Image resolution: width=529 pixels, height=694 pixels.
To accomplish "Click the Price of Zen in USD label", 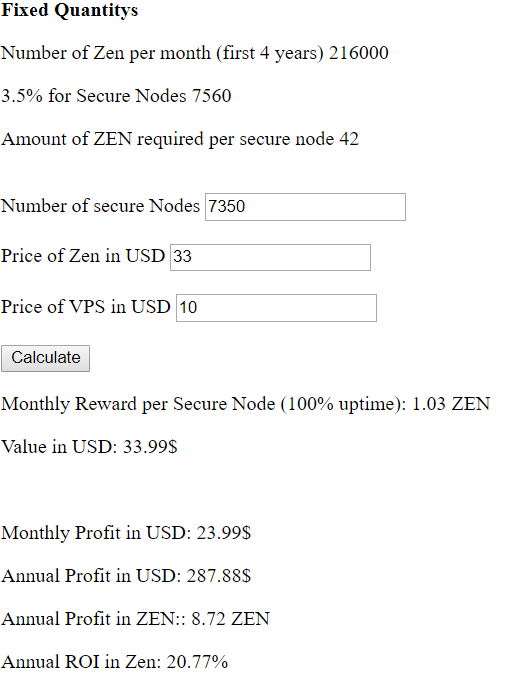I will [x=83, y=256].
